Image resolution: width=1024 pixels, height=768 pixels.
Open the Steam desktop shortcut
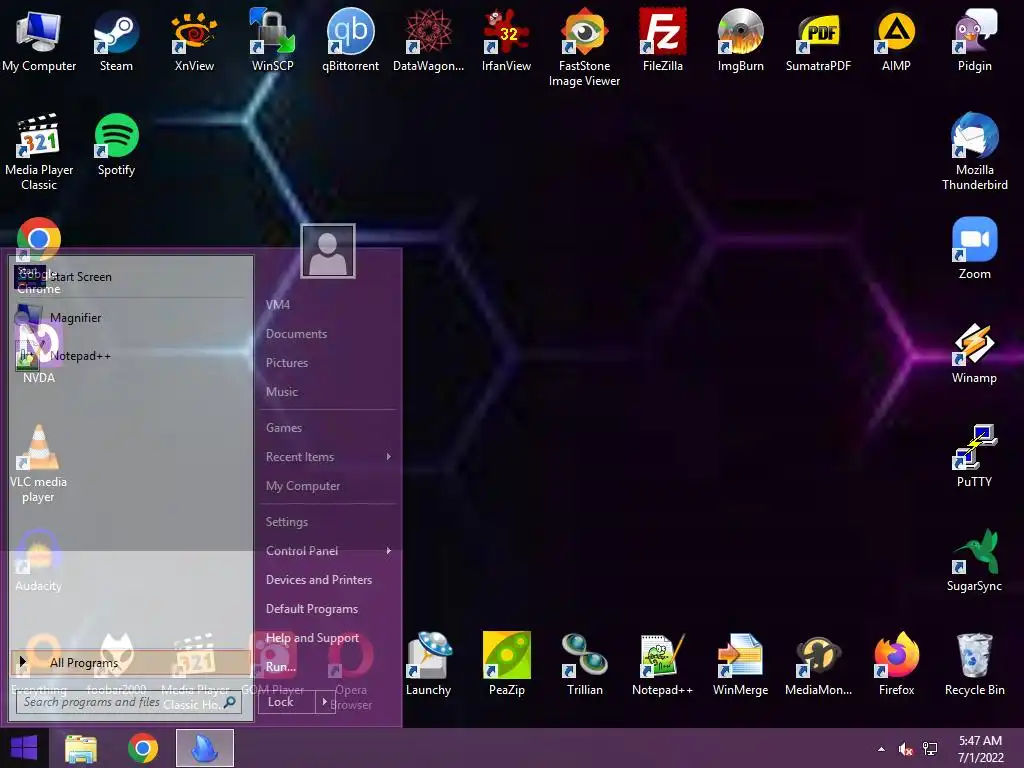(116, 39)
